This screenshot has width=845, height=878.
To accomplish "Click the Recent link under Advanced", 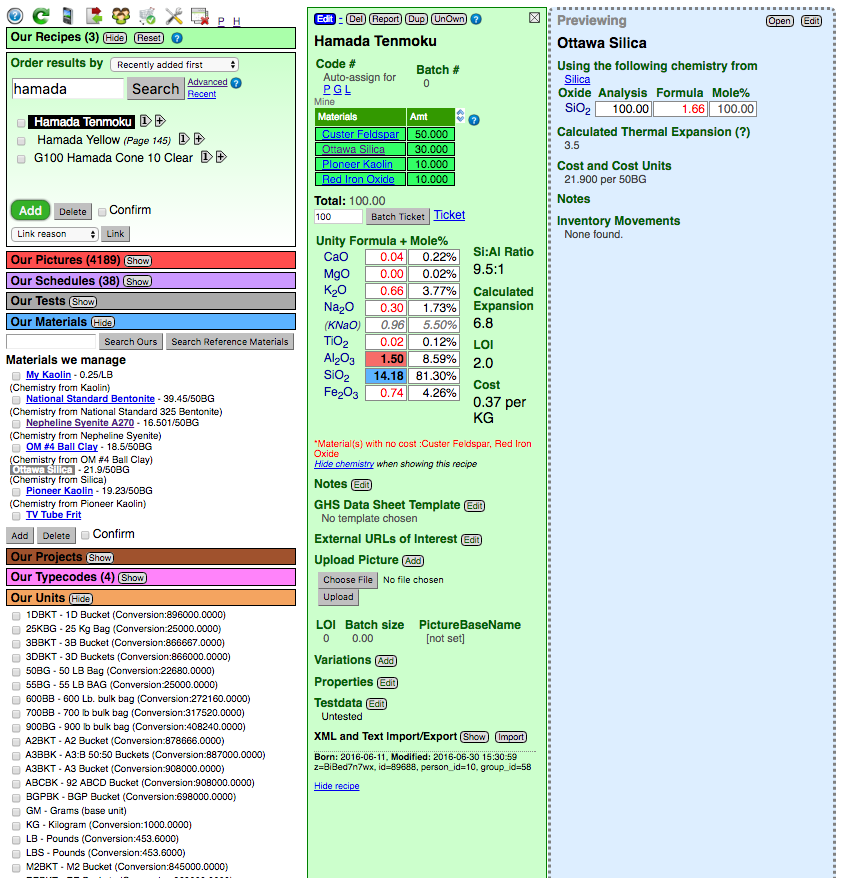I will click(202, 94).
